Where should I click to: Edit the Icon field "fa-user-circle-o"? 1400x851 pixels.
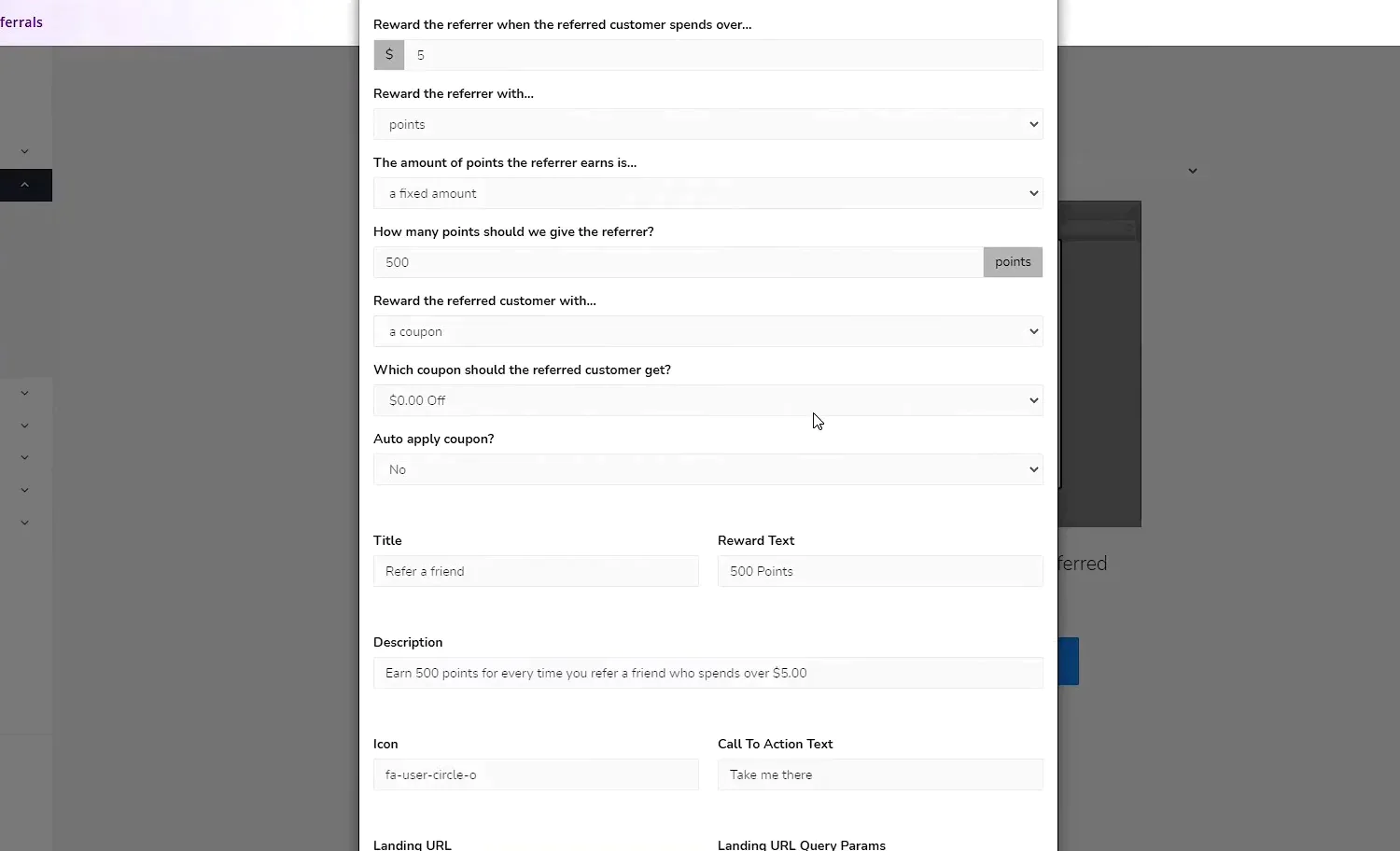(x=536, y=774)
